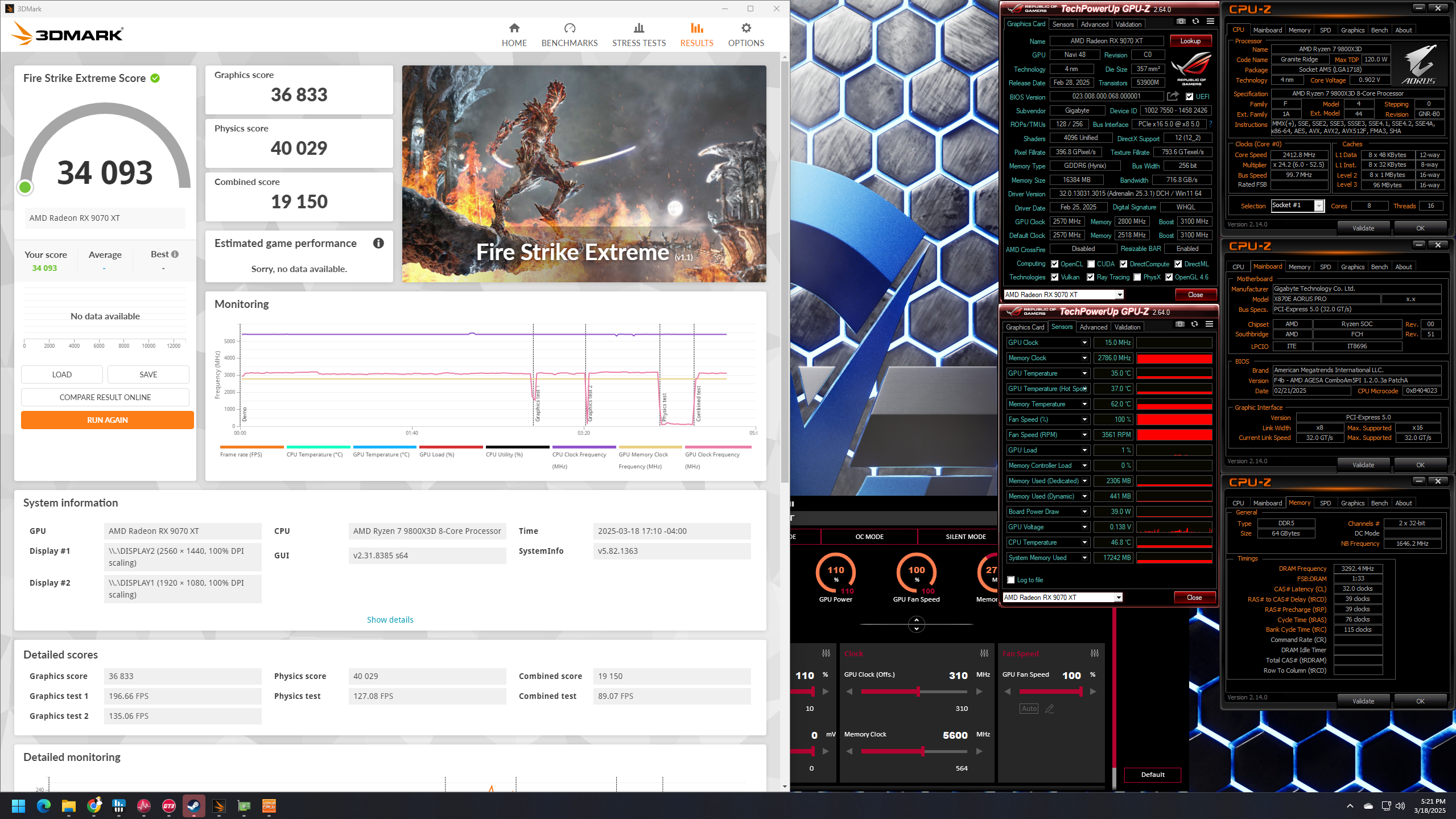Click the camera icon in the Sensors GPU-Z window
The image size is (1456, 819).
(x=1179, y=324)
